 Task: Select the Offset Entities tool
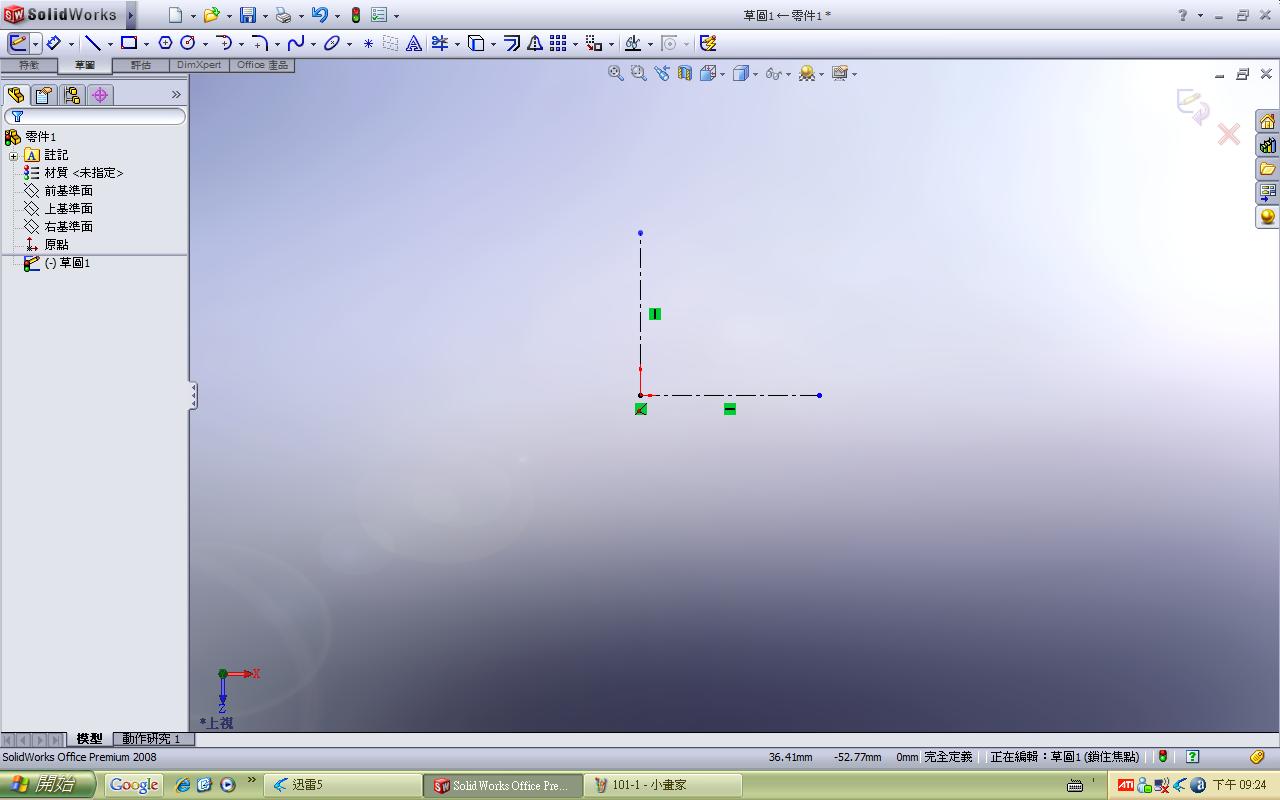pos(512,43)
